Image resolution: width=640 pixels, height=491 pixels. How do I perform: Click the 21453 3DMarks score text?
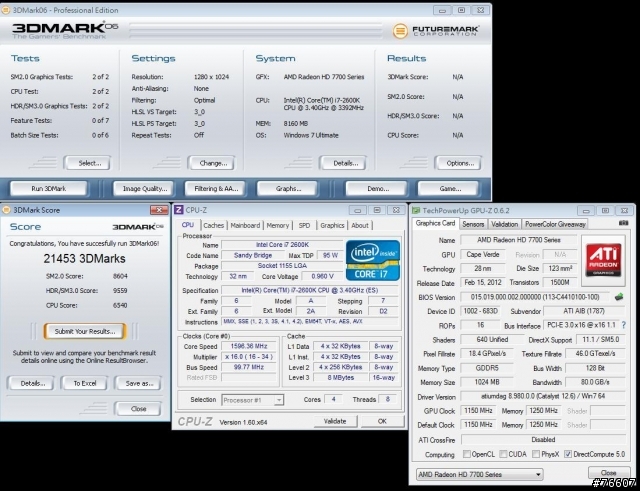coord(84,258)
